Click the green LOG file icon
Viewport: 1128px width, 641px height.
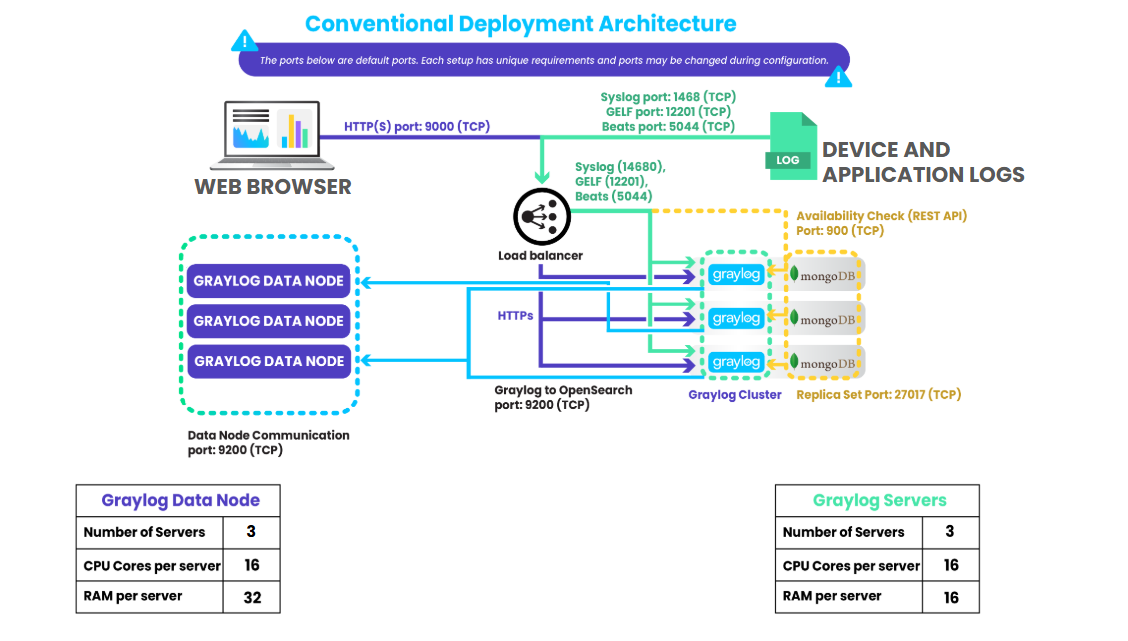[791, 146]
